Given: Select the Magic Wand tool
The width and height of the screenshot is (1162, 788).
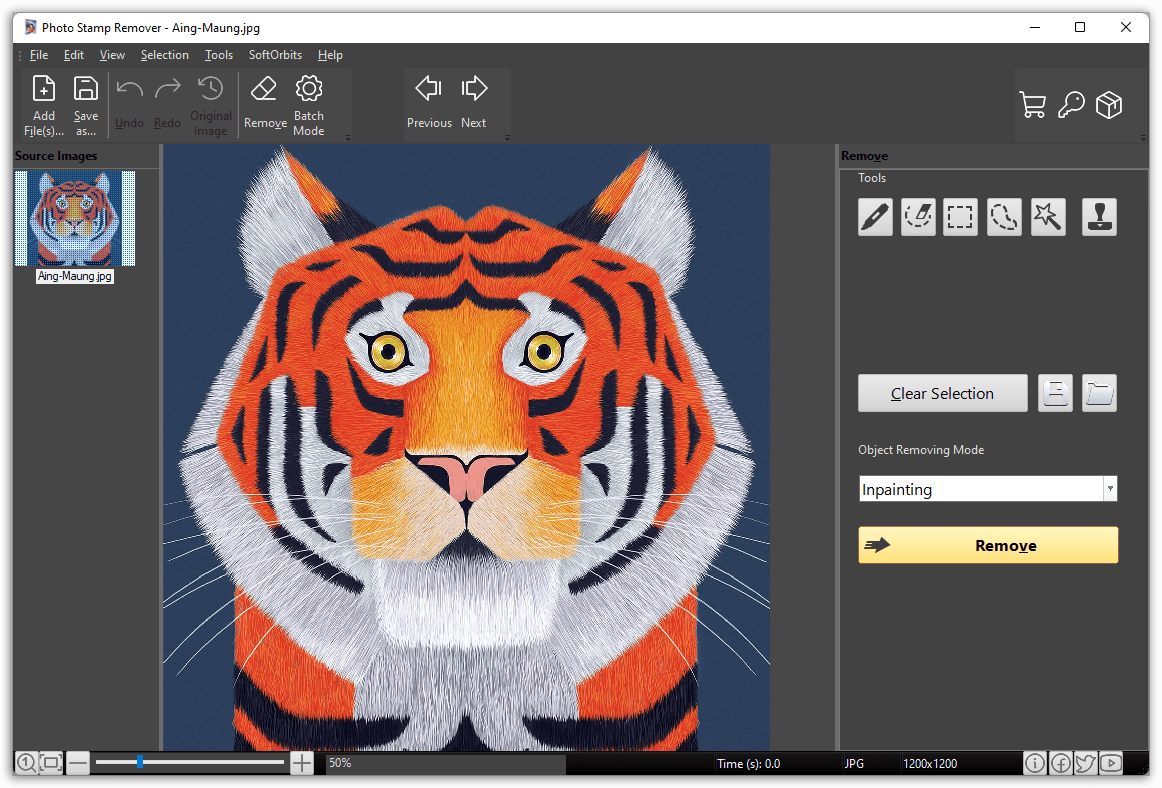Looking at the screenshot, I should [1048, 217].
